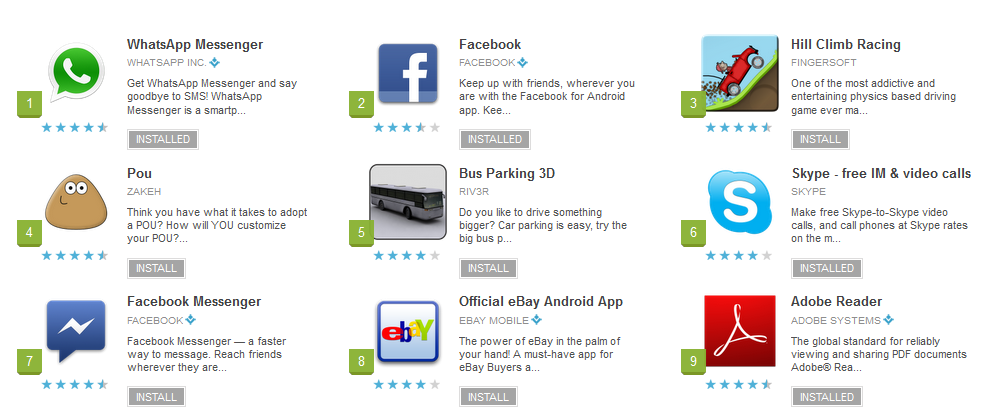Open the Hill Climb Racing title link
The width and height of the screenshot is (998, 417).
[x=845, y=45]
